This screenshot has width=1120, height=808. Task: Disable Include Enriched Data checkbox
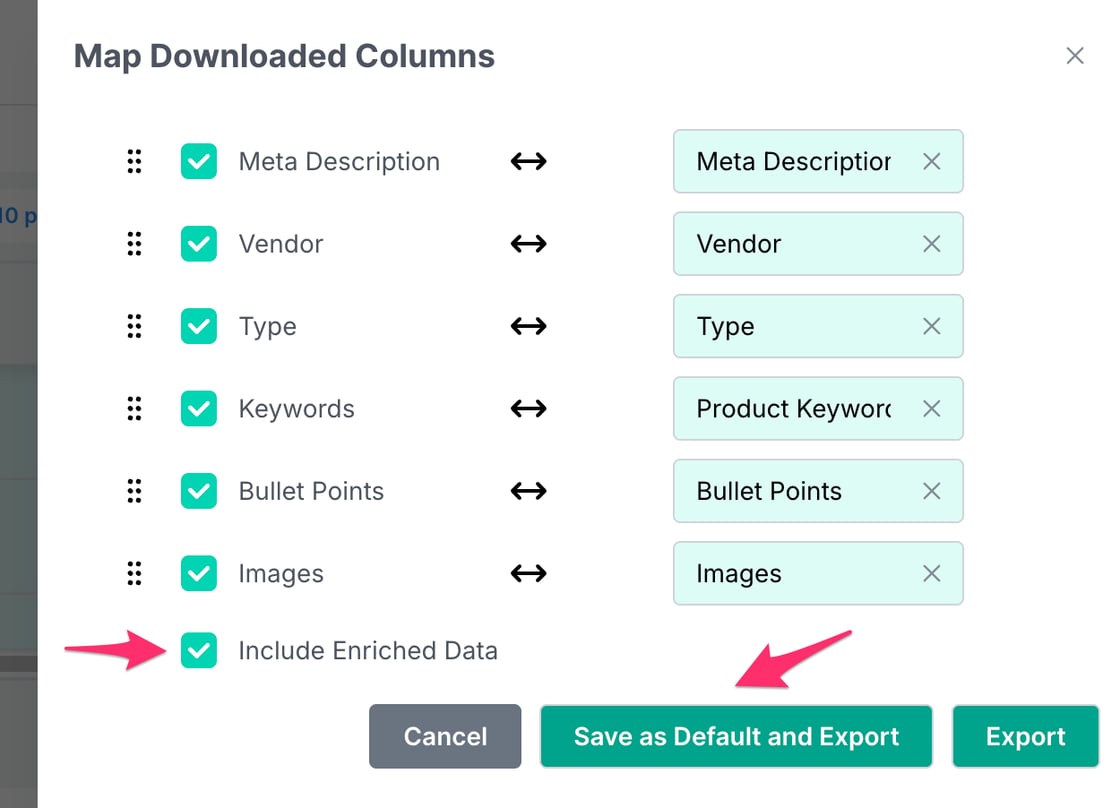(x=199, y=651)
